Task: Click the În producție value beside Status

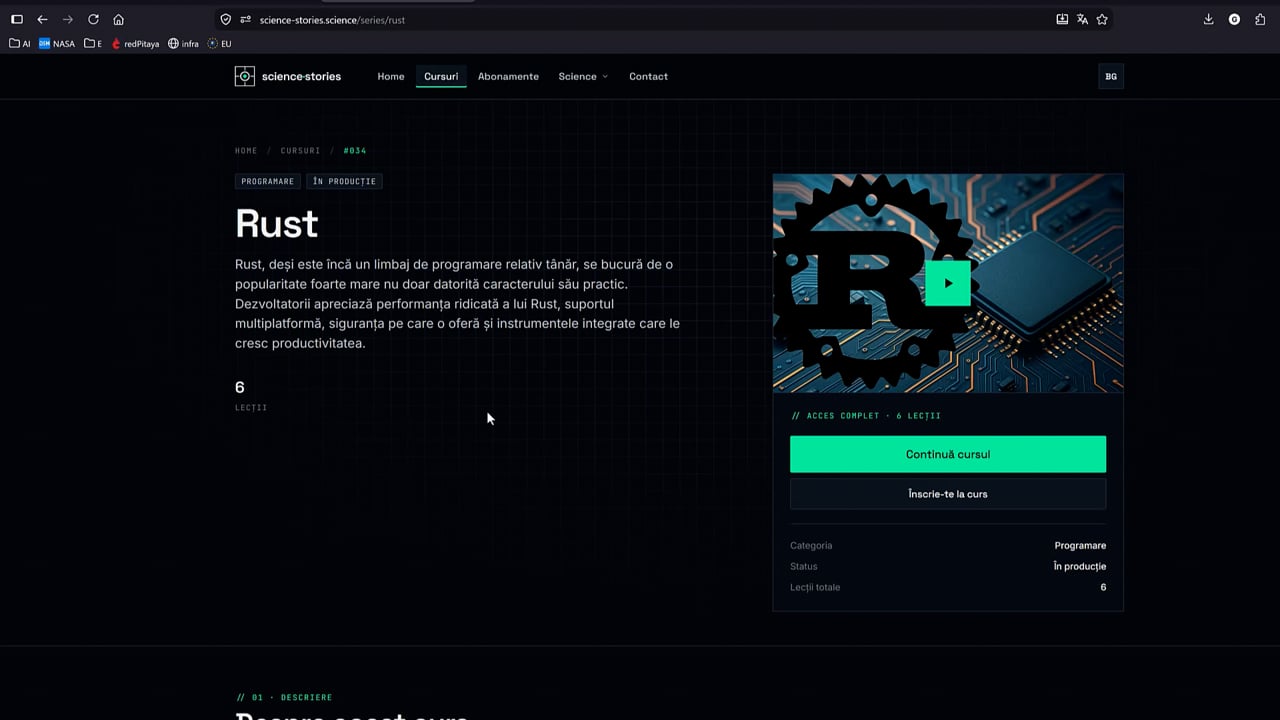Action: tap(1080, 566)
